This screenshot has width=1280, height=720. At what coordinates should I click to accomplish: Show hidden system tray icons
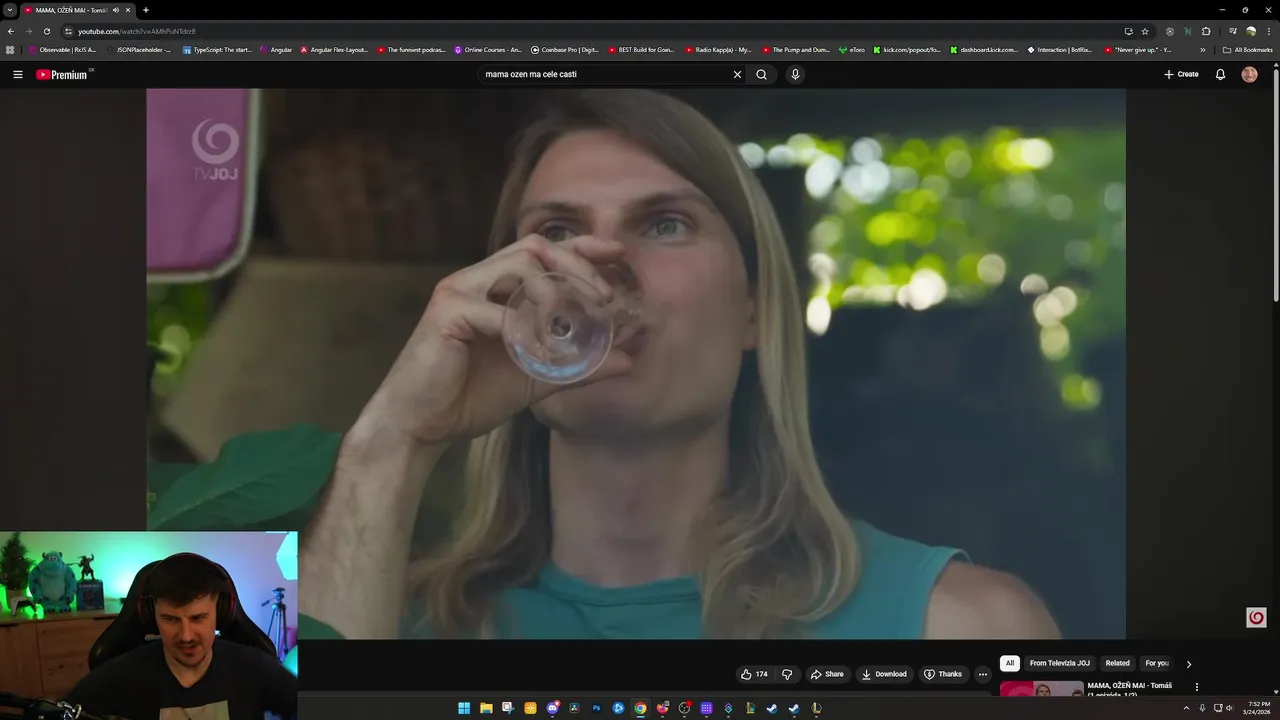pos(1187,708)
